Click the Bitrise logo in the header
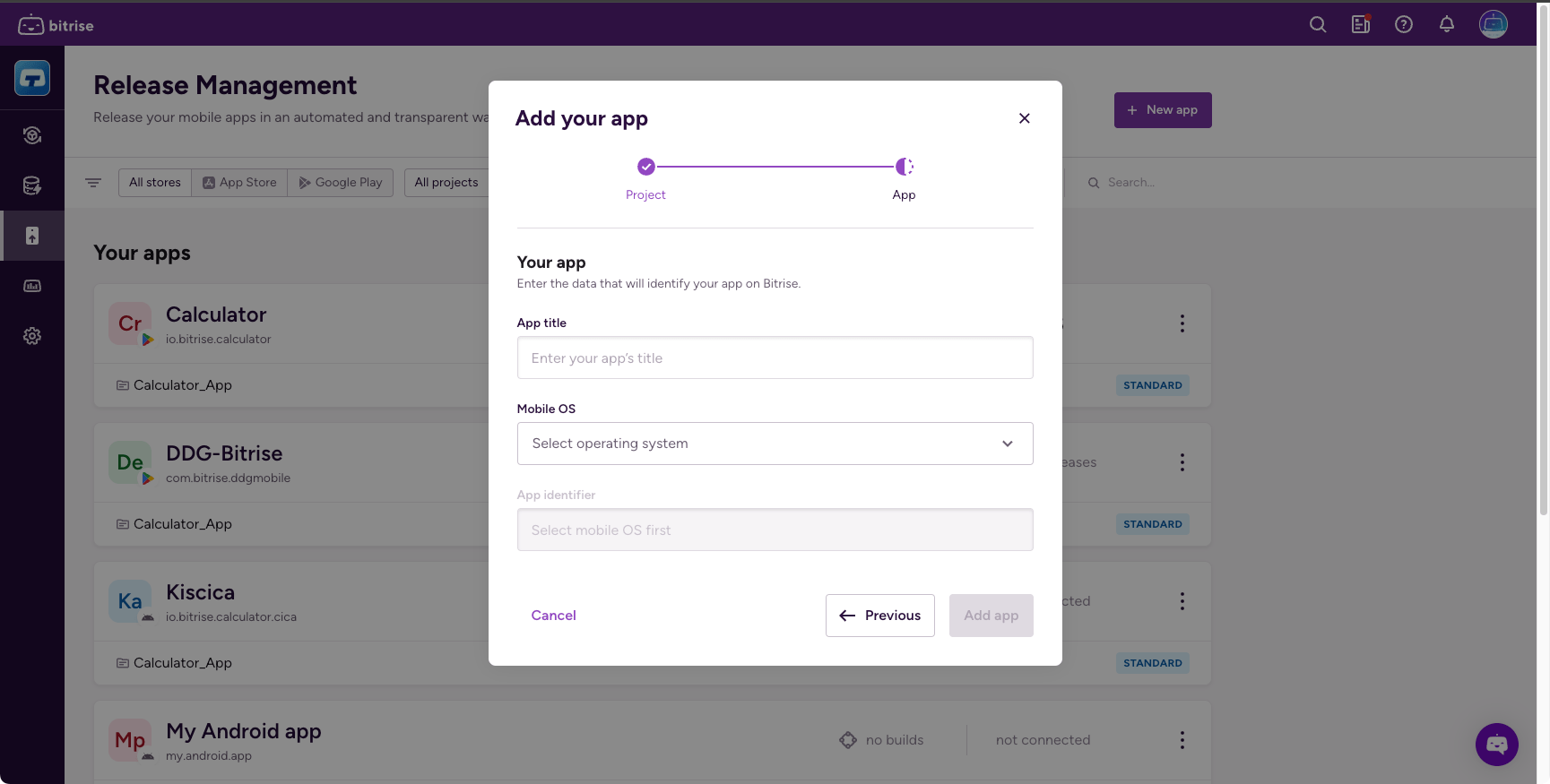The height and width of the screenshot is (784, 1550). click(x=56, y=25)
